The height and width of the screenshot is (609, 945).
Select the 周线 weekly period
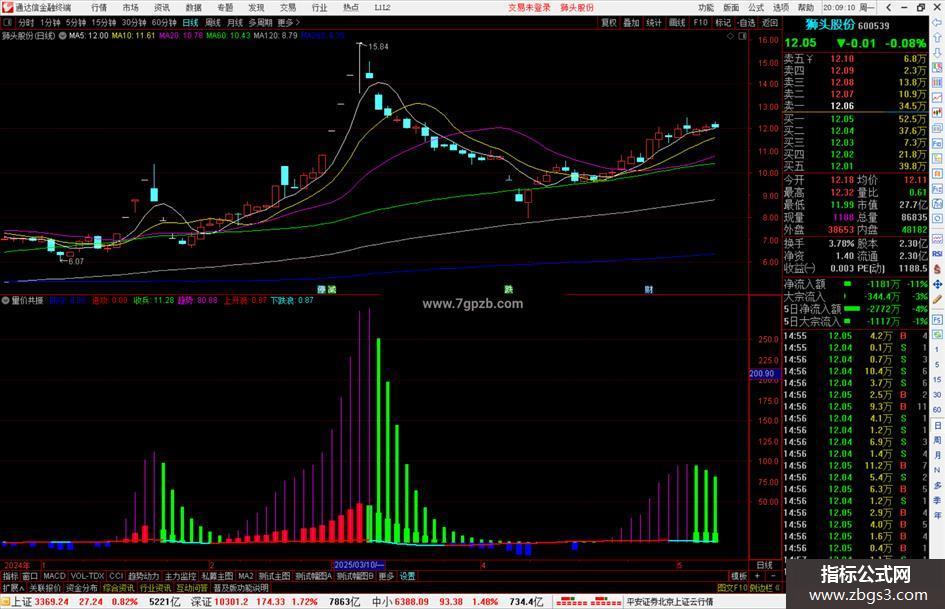pyautogui.click(x=213, y=22)
